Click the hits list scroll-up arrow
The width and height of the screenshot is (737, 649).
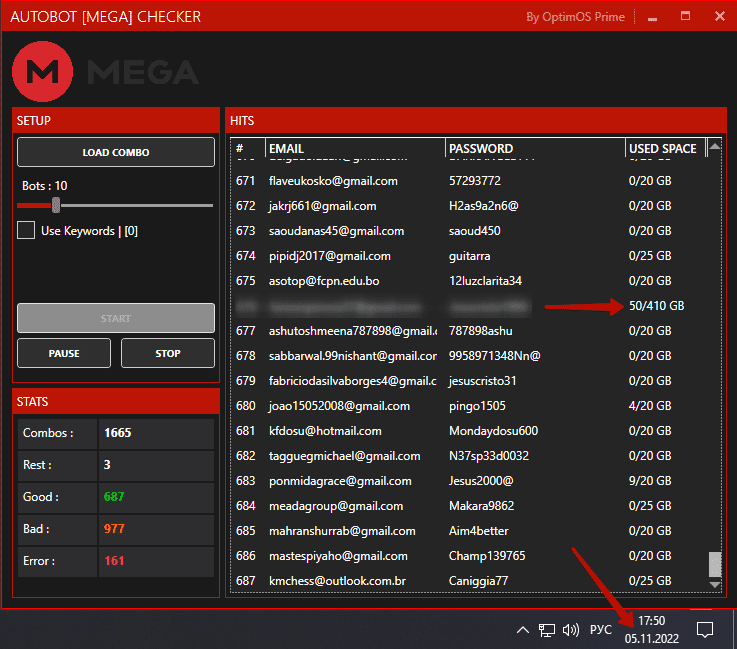pos(714,148)
